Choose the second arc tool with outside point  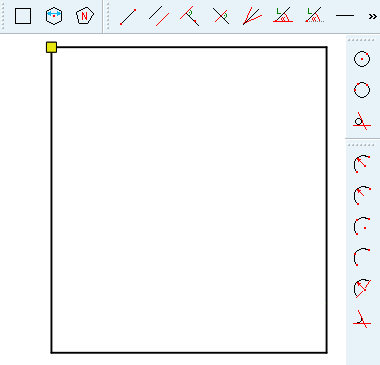pos(362,195)
